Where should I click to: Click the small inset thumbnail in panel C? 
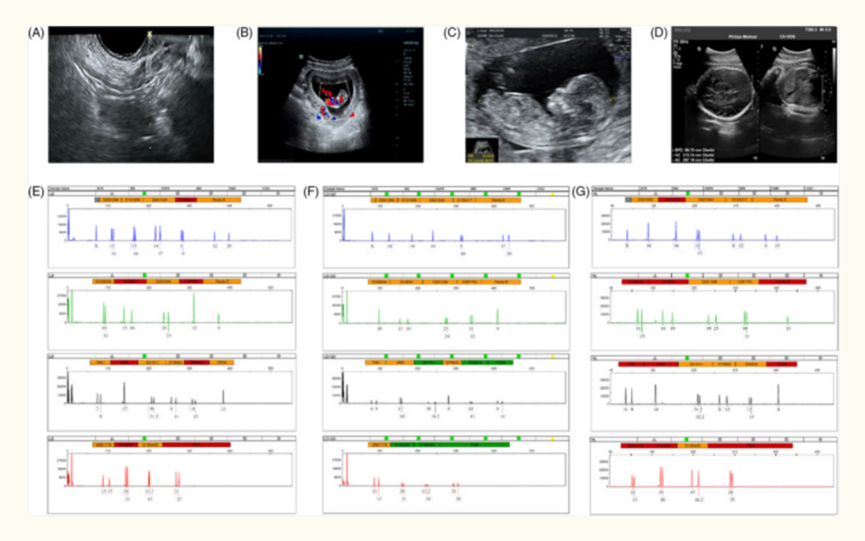[481, 150]
